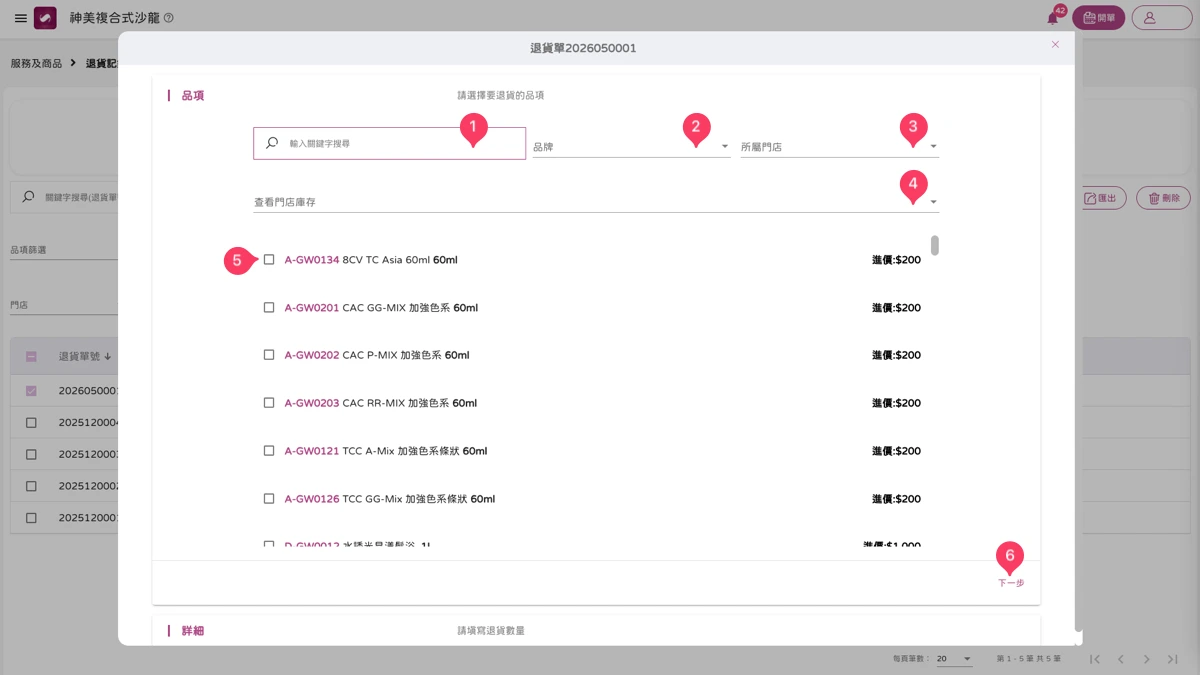This screenshot has height=675, width=1200.
Task: Go to first page pagination icon
Action: pyautogui.click(x=1095, y=659)
